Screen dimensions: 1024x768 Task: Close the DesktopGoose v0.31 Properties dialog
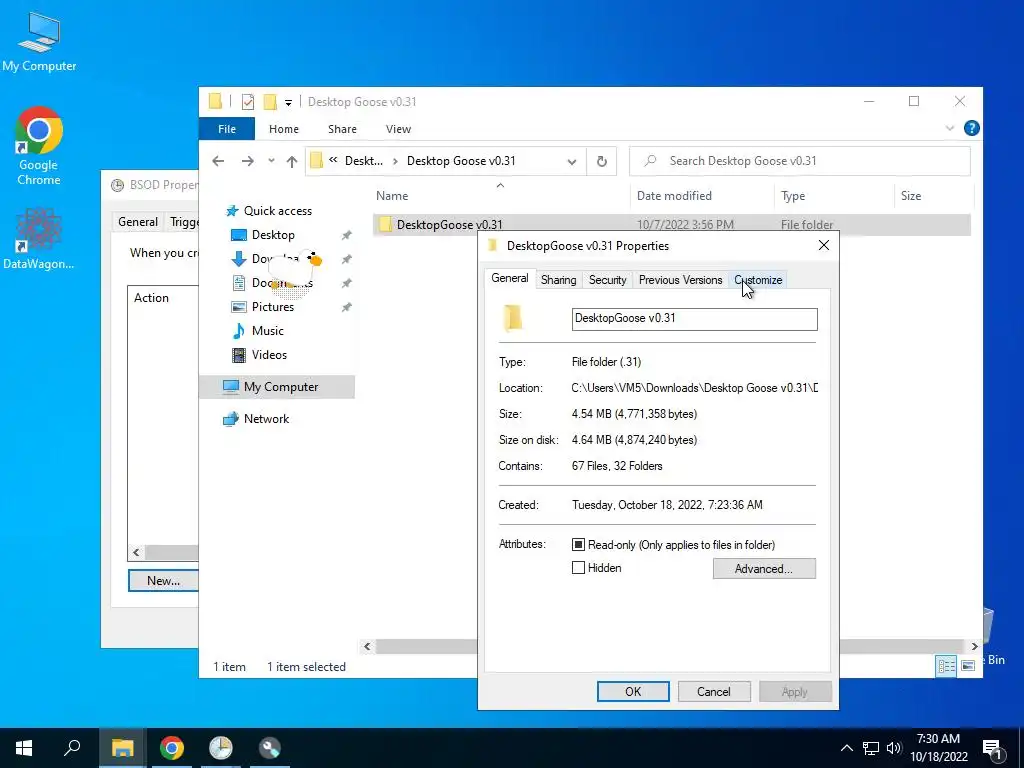(x=824, y=246)
